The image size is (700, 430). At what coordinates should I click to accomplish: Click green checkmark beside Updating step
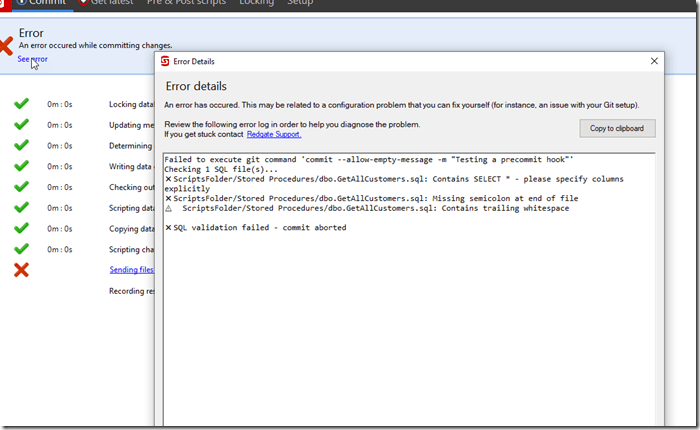pyautogui.click(x=21, y=125)
